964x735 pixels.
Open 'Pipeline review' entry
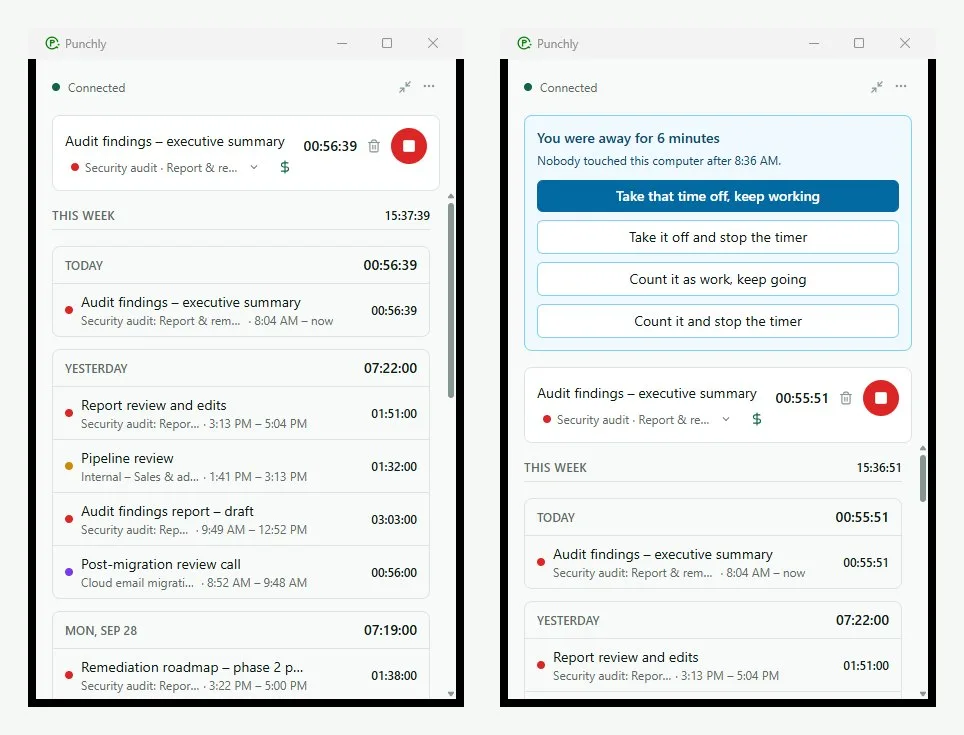pyautogui.click(x=241, y=466)
